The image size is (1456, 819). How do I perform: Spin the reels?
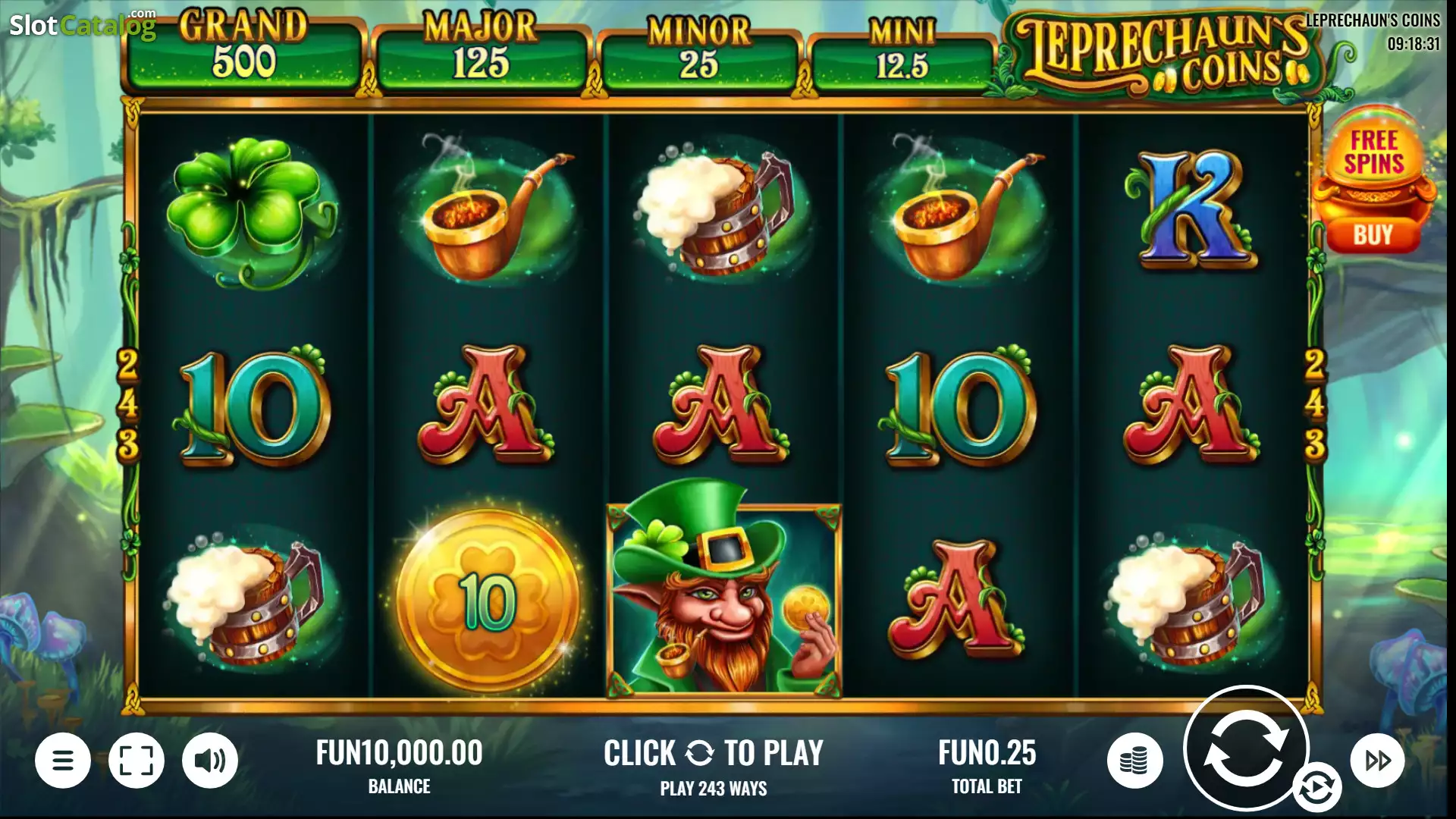point(1246,748)
